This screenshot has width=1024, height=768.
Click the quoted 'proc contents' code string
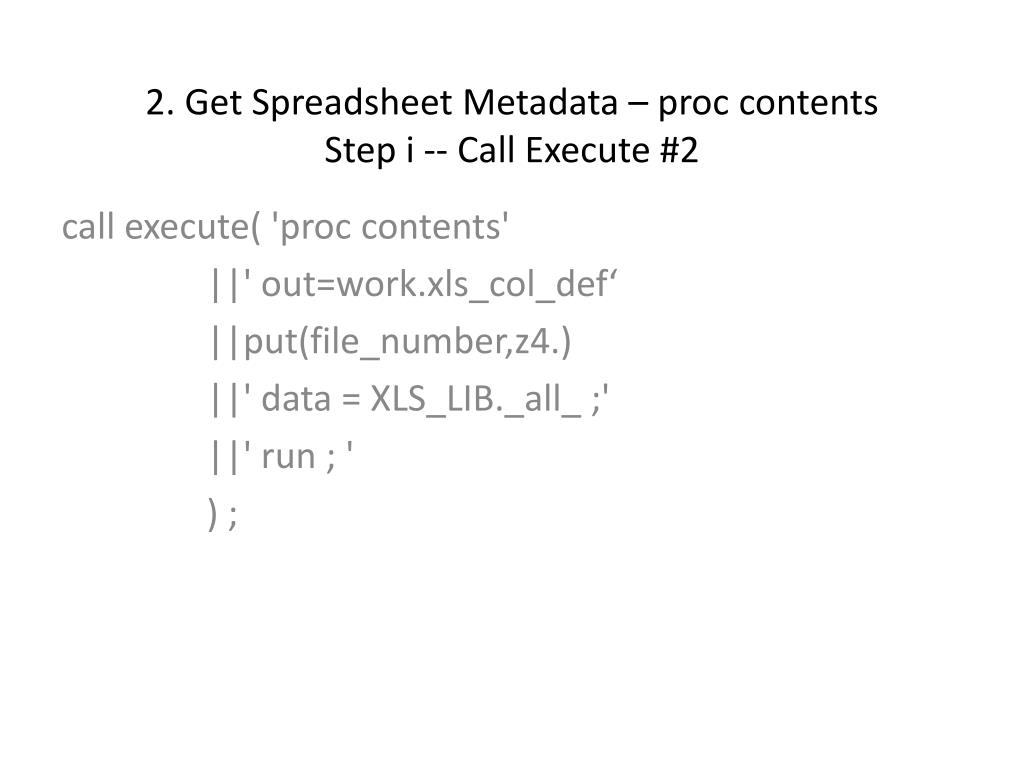pos(392,228)
